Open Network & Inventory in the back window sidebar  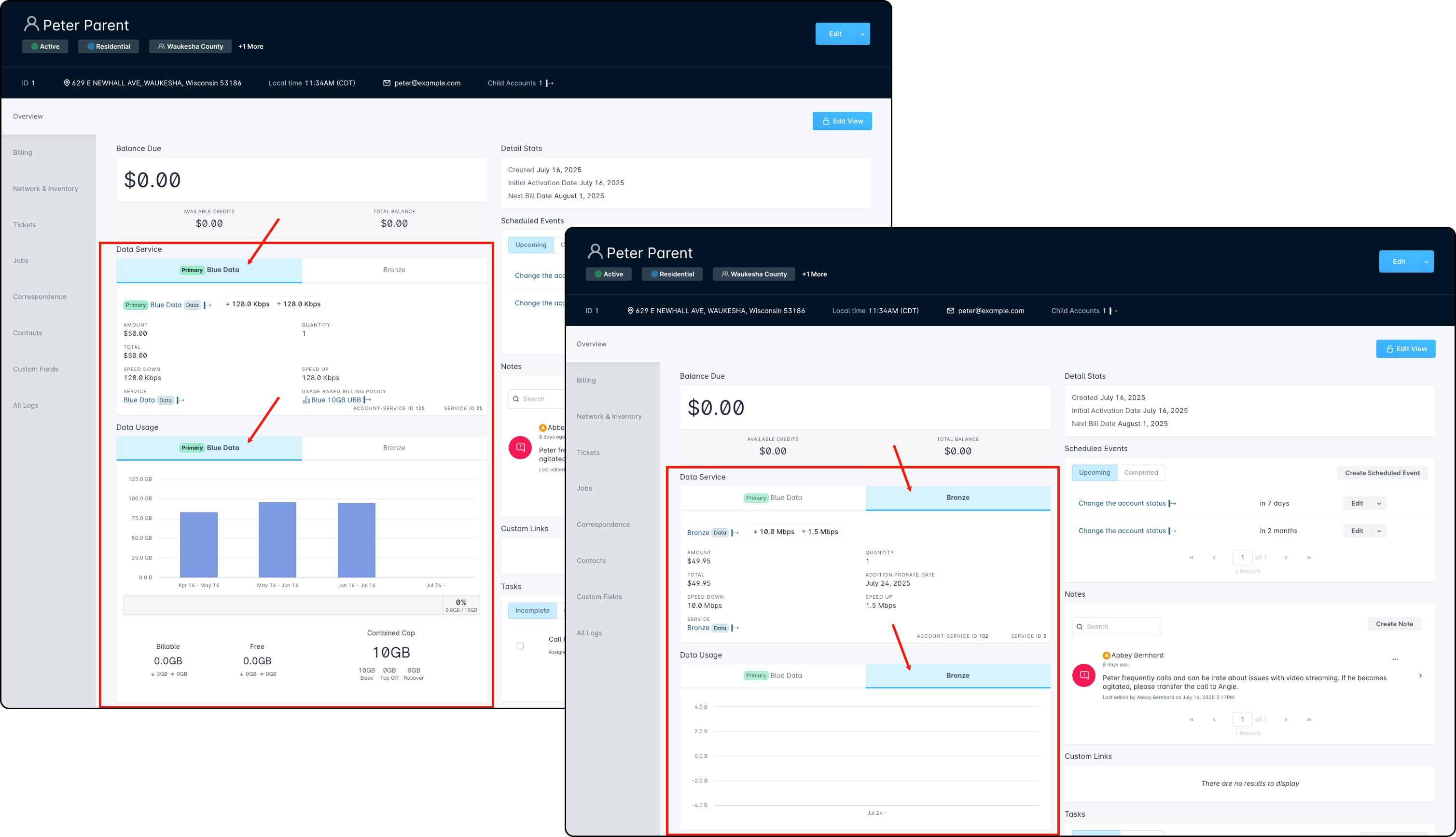point(45,189)
